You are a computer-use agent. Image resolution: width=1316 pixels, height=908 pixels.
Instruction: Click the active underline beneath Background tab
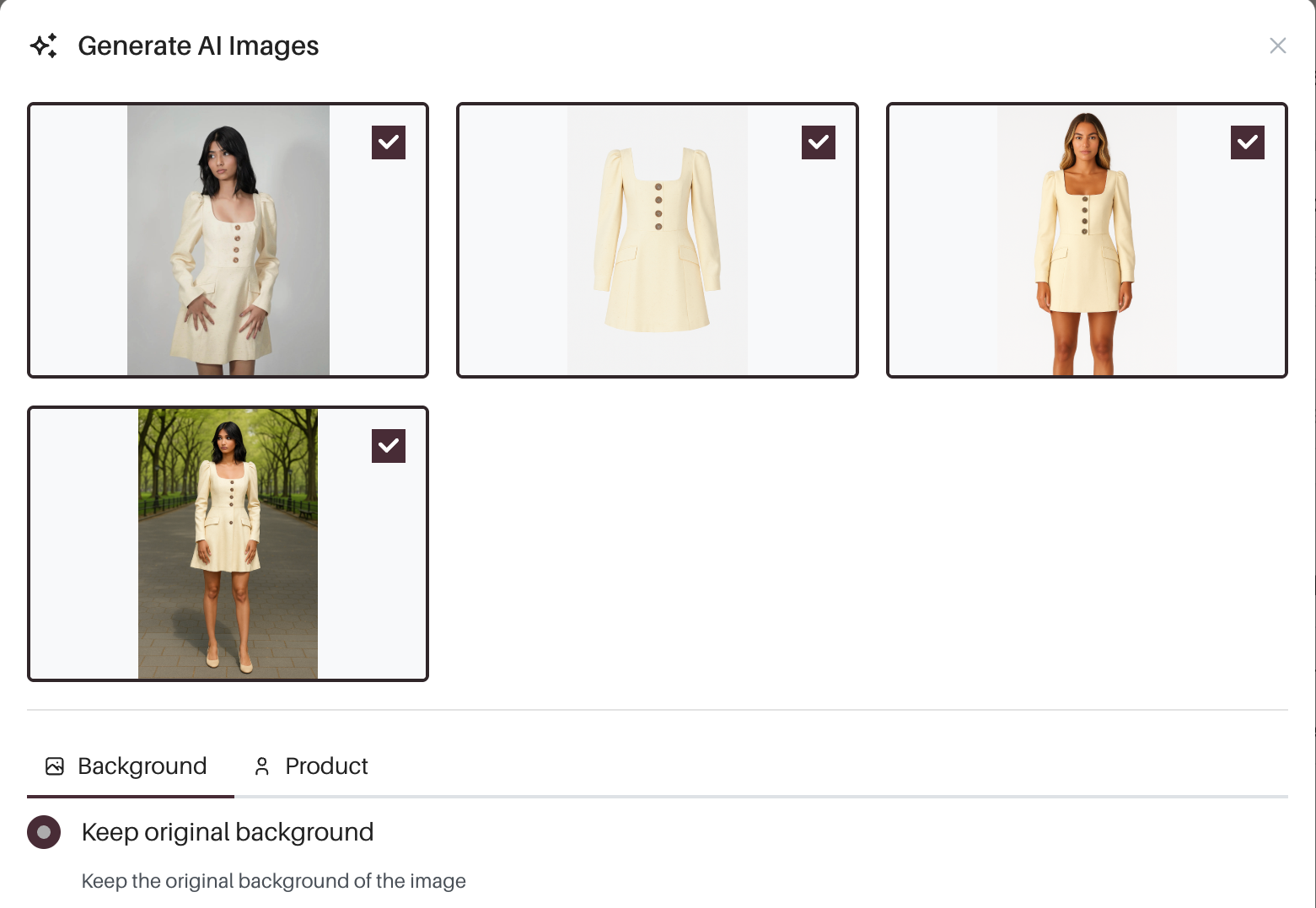pyautogui.click(x=130, y=796)
